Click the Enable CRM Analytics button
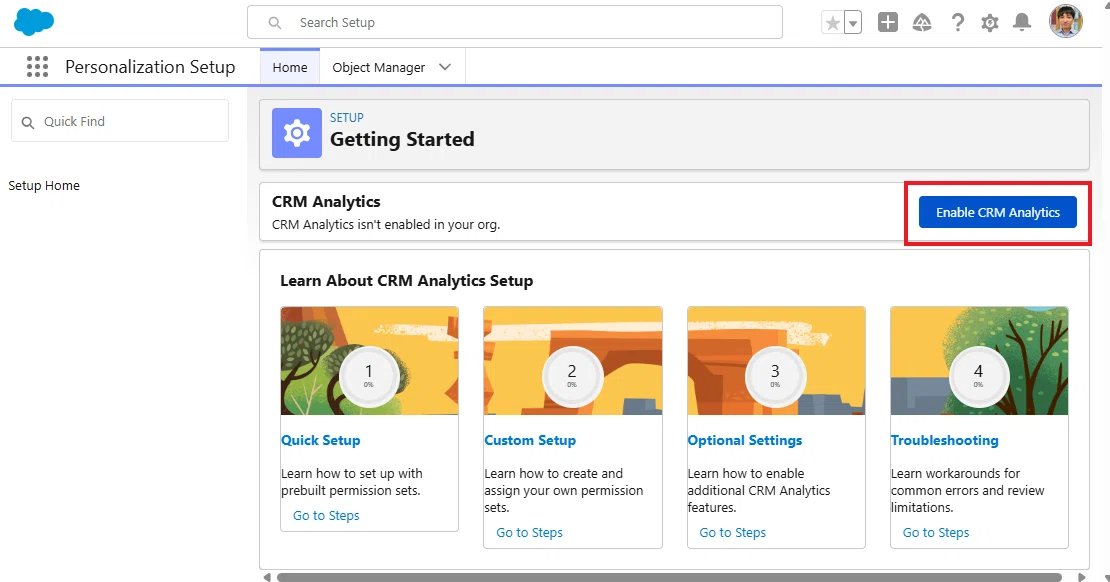 point(997,212)
